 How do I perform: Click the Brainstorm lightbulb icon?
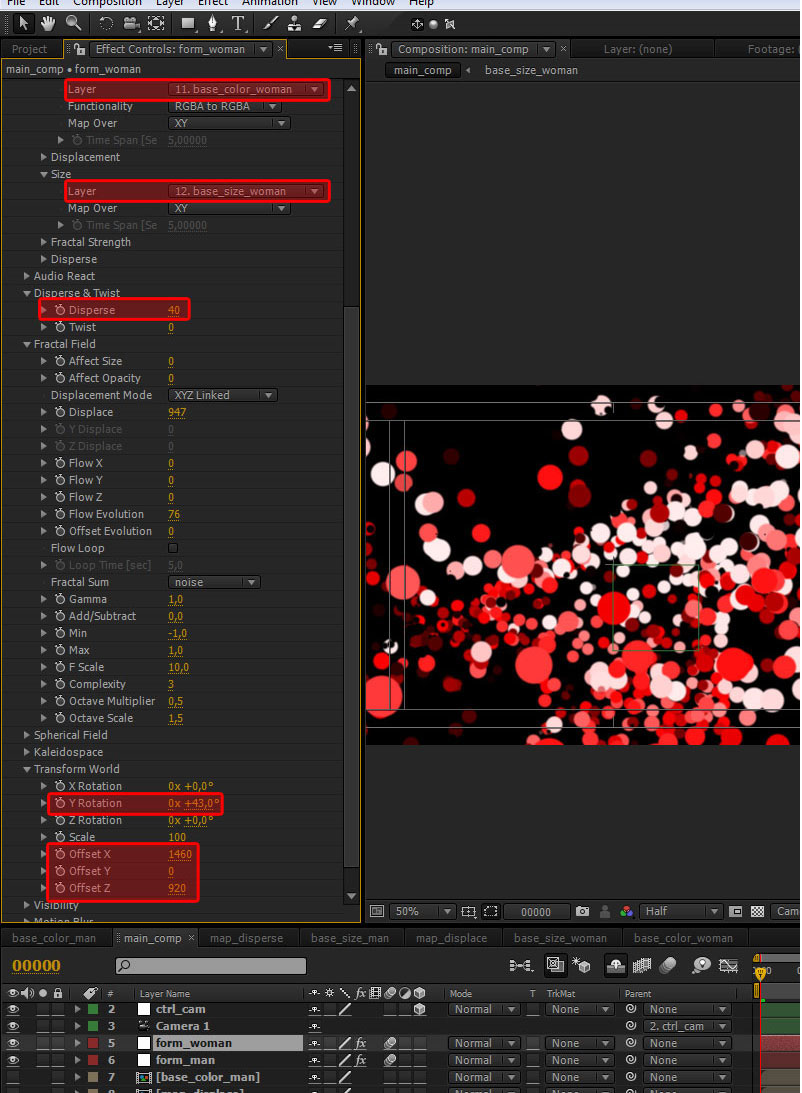[x=702, y=965]
